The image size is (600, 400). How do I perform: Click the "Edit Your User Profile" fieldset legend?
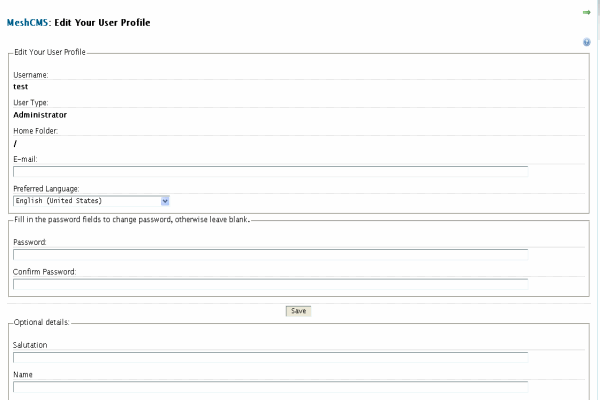[50, 52]
